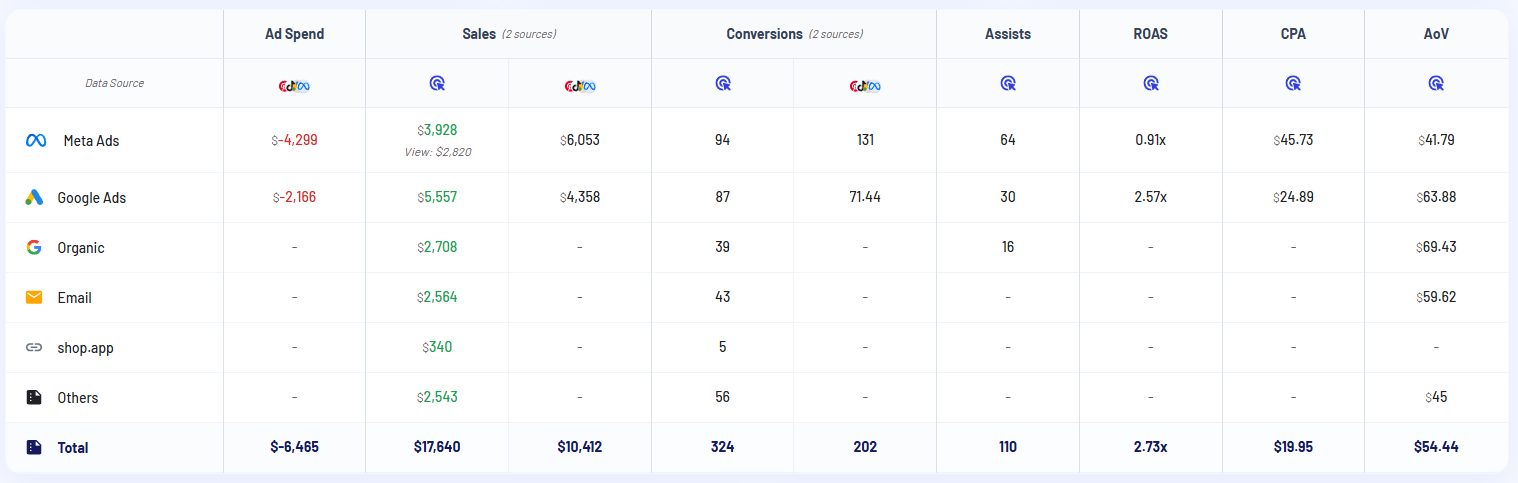This screenshot has width=1518, height=483.
Task: Click the 'View: $2,820' text under Meta sales
Action: point(437,152)
